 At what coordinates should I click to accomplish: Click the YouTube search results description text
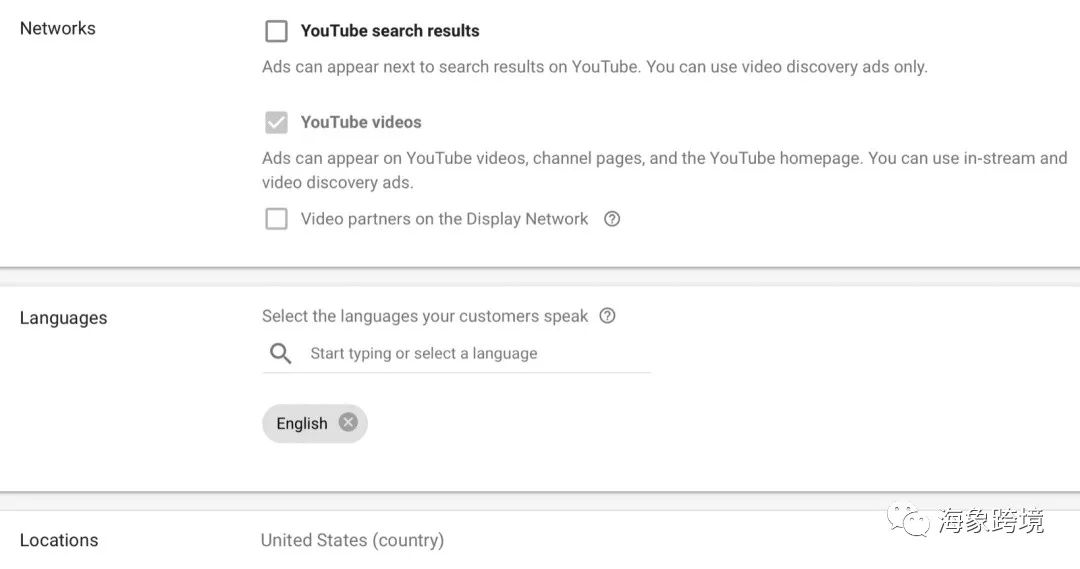[x=594, y=67]
